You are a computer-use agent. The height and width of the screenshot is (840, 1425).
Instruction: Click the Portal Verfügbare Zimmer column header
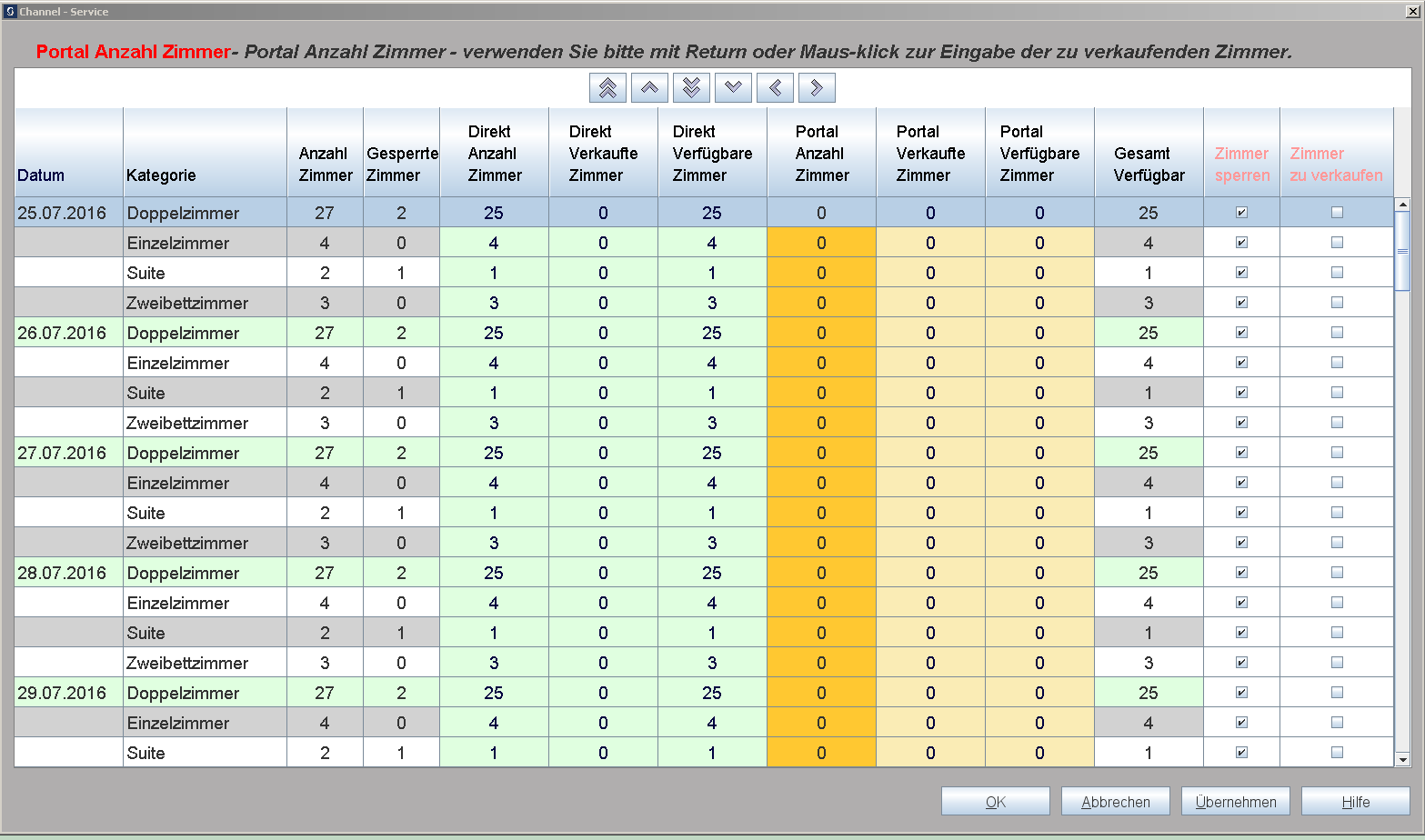tap(1039, 153)
